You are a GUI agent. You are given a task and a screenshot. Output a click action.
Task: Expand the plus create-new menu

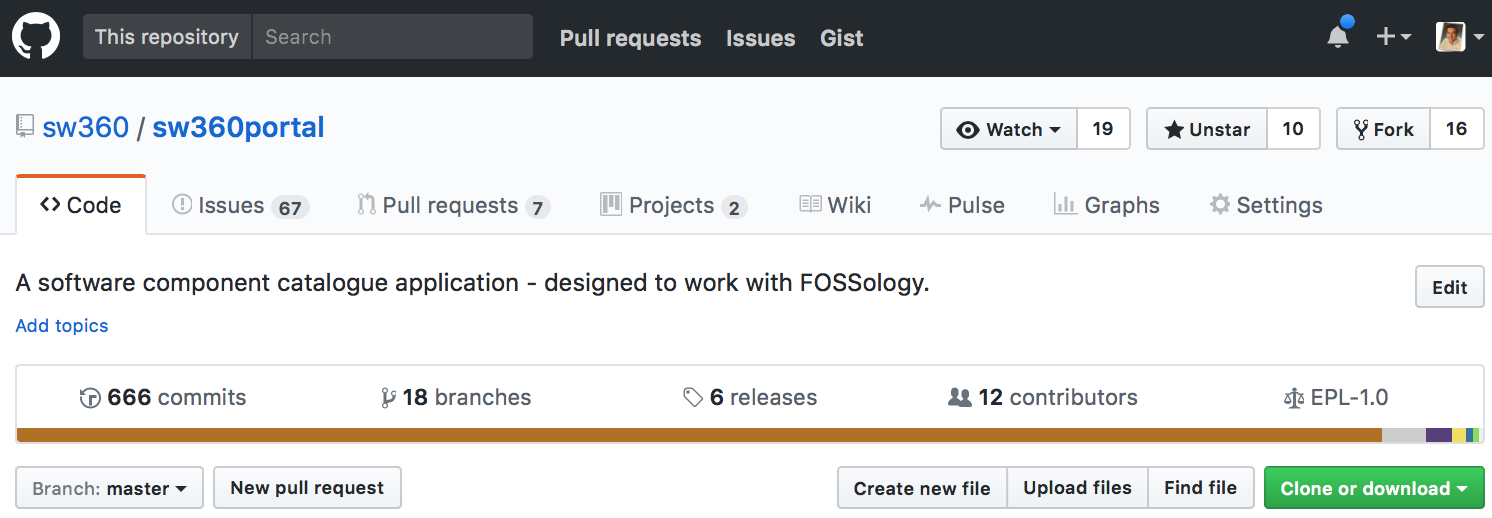pyautogui.click(x=1393, y=37)
